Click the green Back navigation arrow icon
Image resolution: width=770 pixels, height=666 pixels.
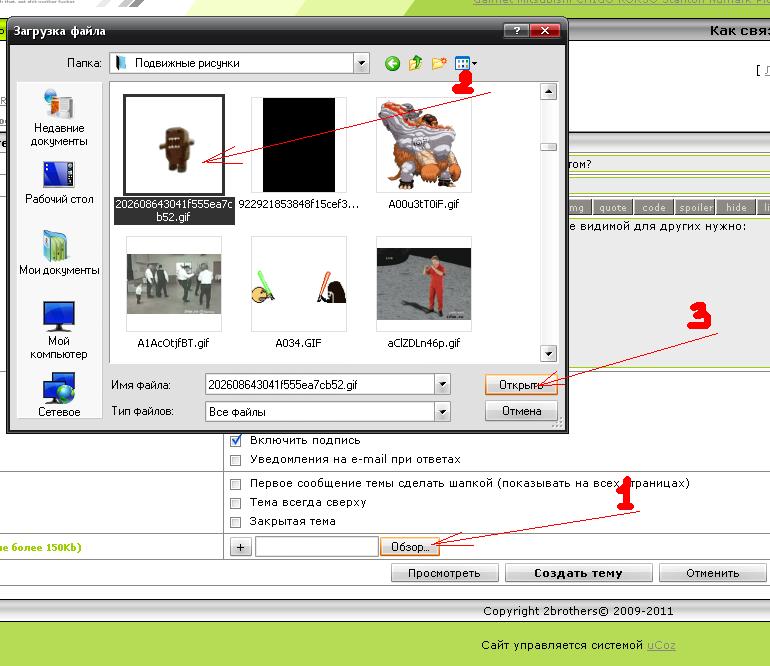click(392, 64)
